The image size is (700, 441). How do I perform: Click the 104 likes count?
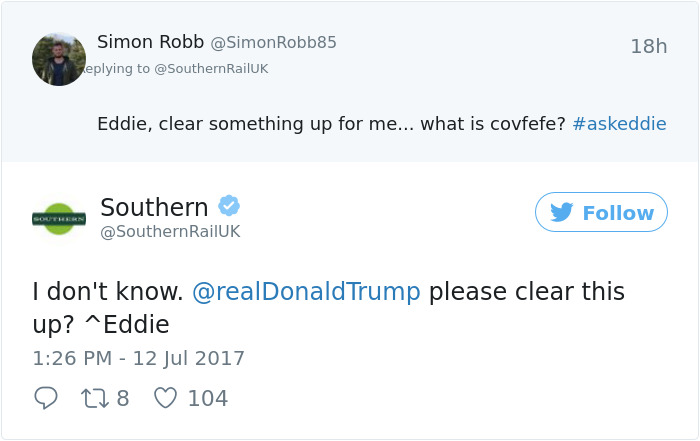[x=208, y=398]
